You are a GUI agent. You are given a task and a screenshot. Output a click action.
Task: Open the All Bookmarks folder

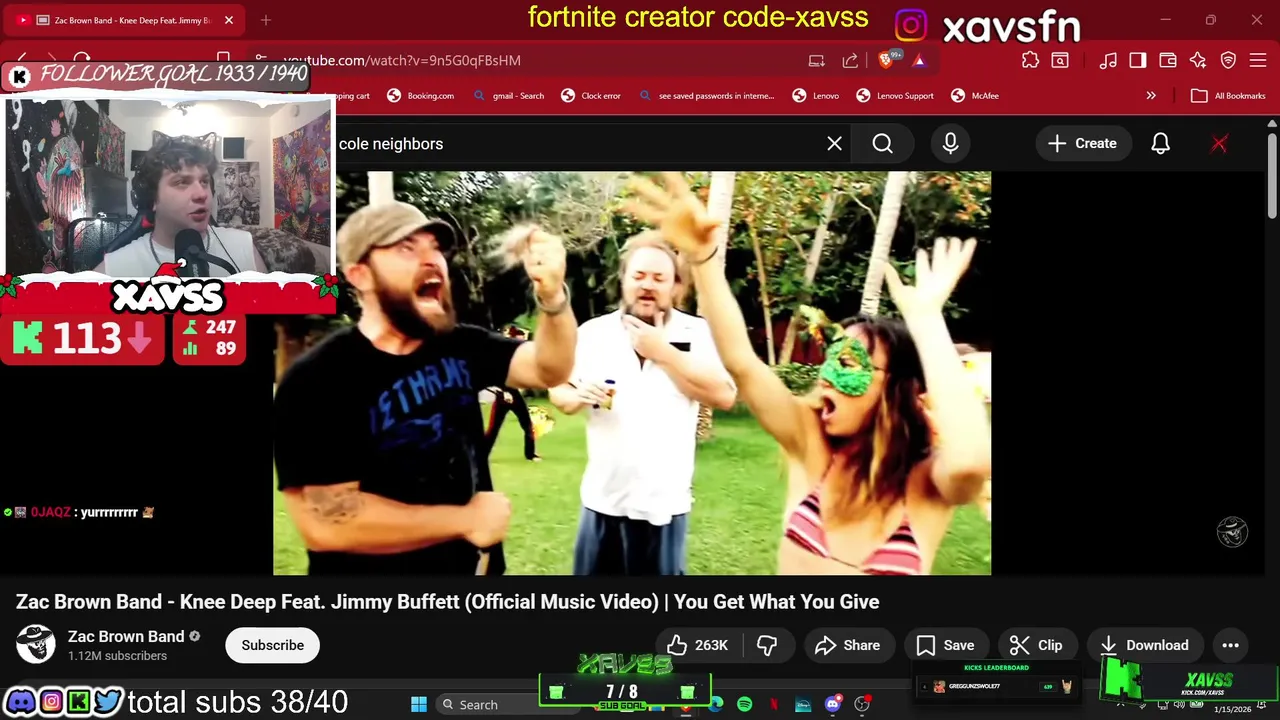pos(1229,96)
